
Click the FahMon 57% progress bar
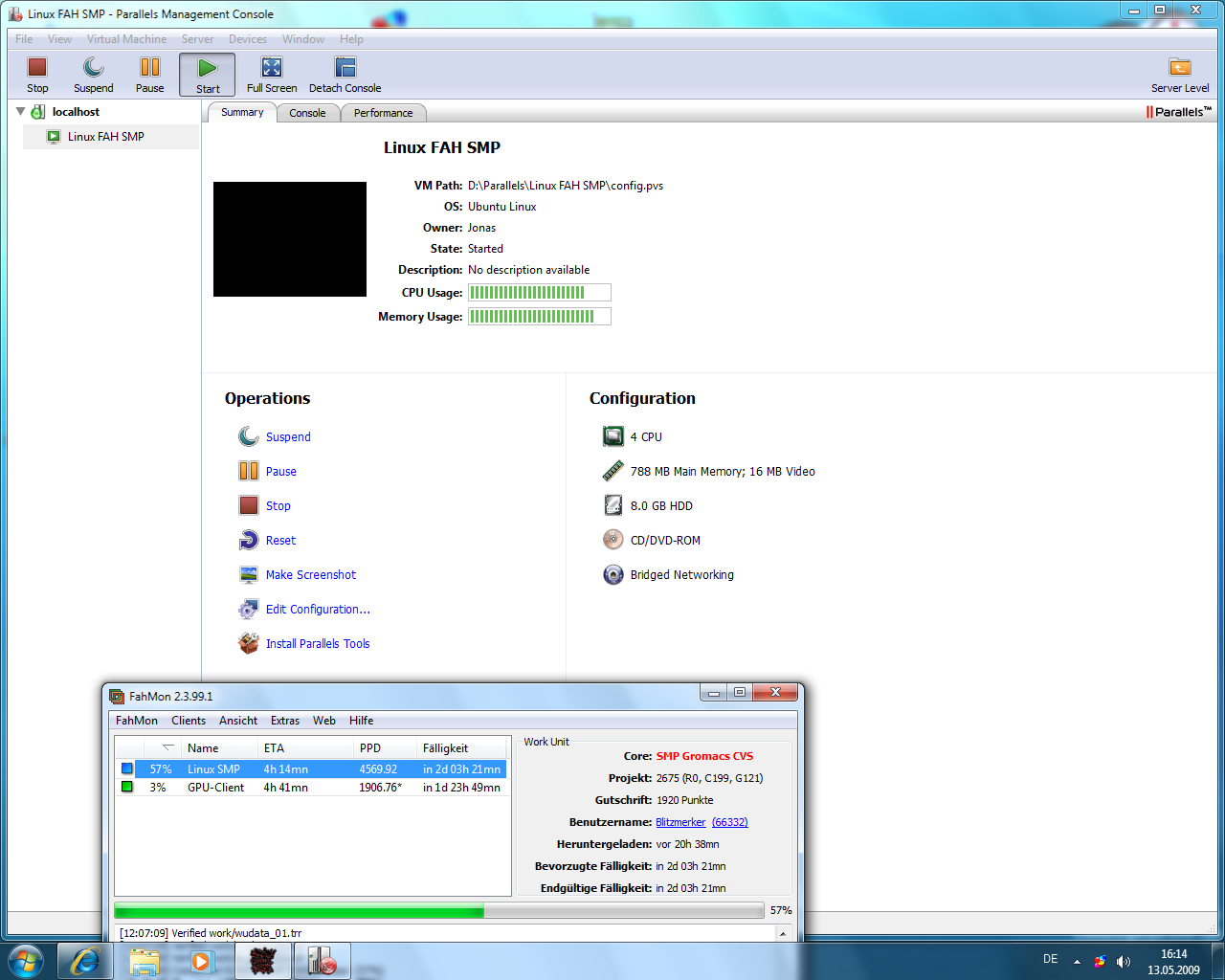[x=439, y=910]
